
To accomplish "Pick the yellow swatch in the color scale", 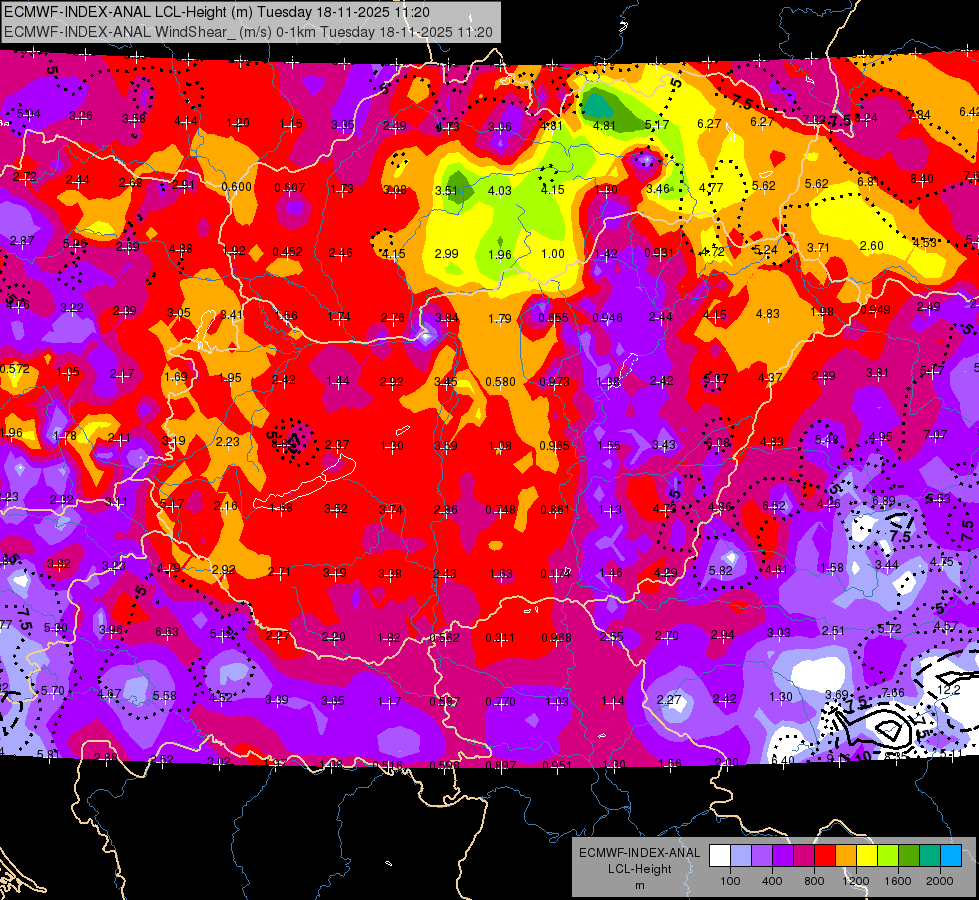I will pos(867,856).
